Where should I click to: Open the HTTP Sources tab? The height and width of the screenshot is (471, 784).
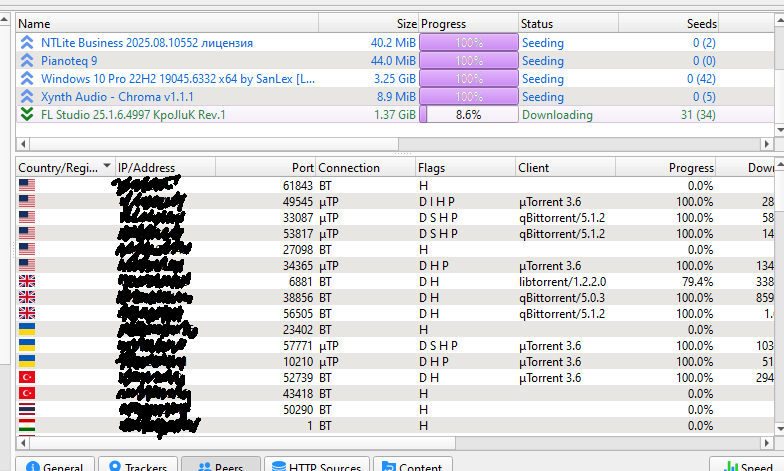coord(315,466)
